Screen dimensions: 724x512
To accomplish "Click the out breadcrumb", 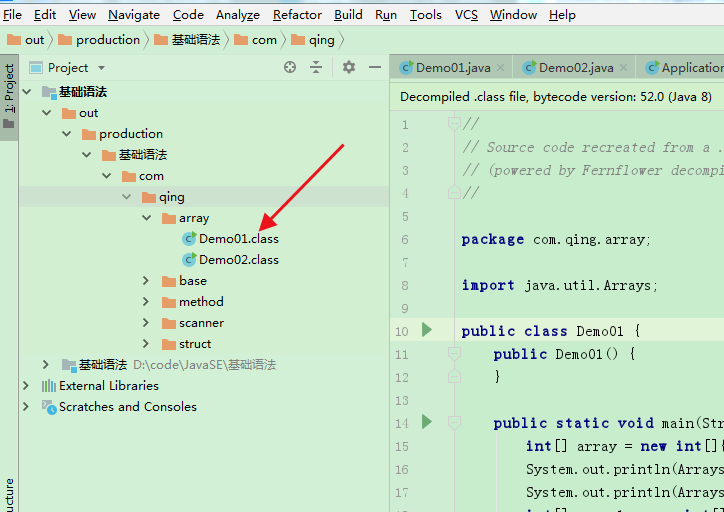I will (25, 40).
